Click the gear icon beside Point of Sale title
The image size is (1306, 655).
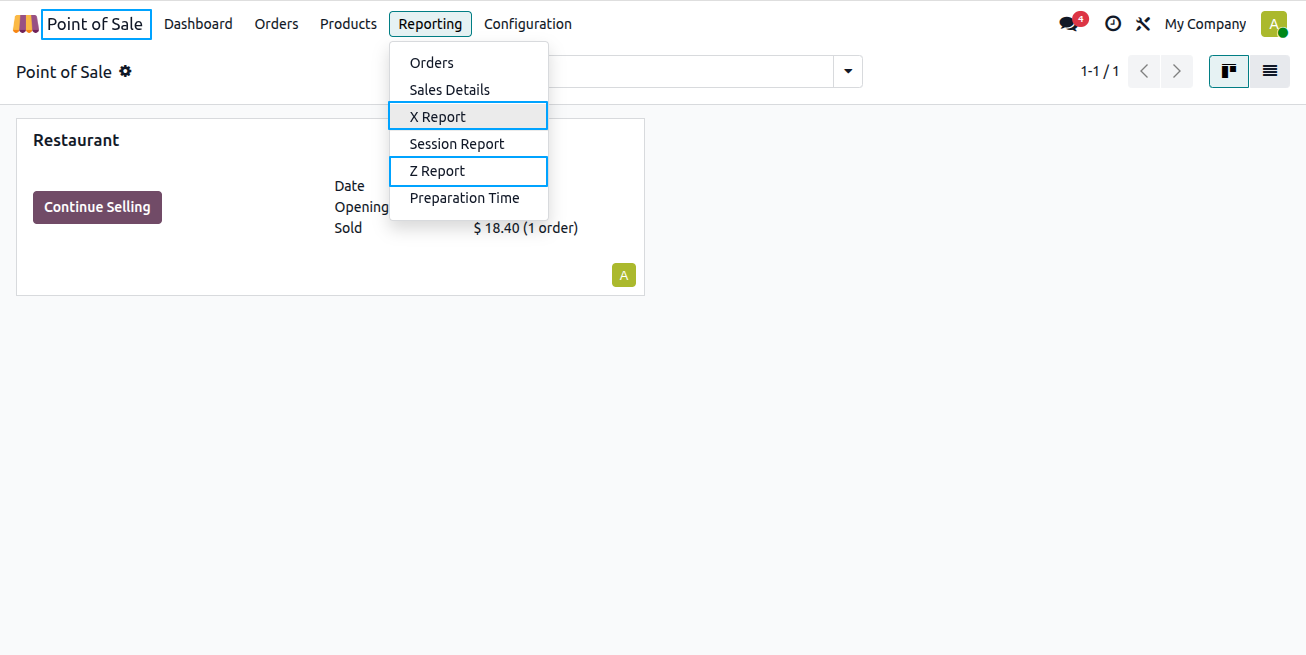click(x=125, y=71)
